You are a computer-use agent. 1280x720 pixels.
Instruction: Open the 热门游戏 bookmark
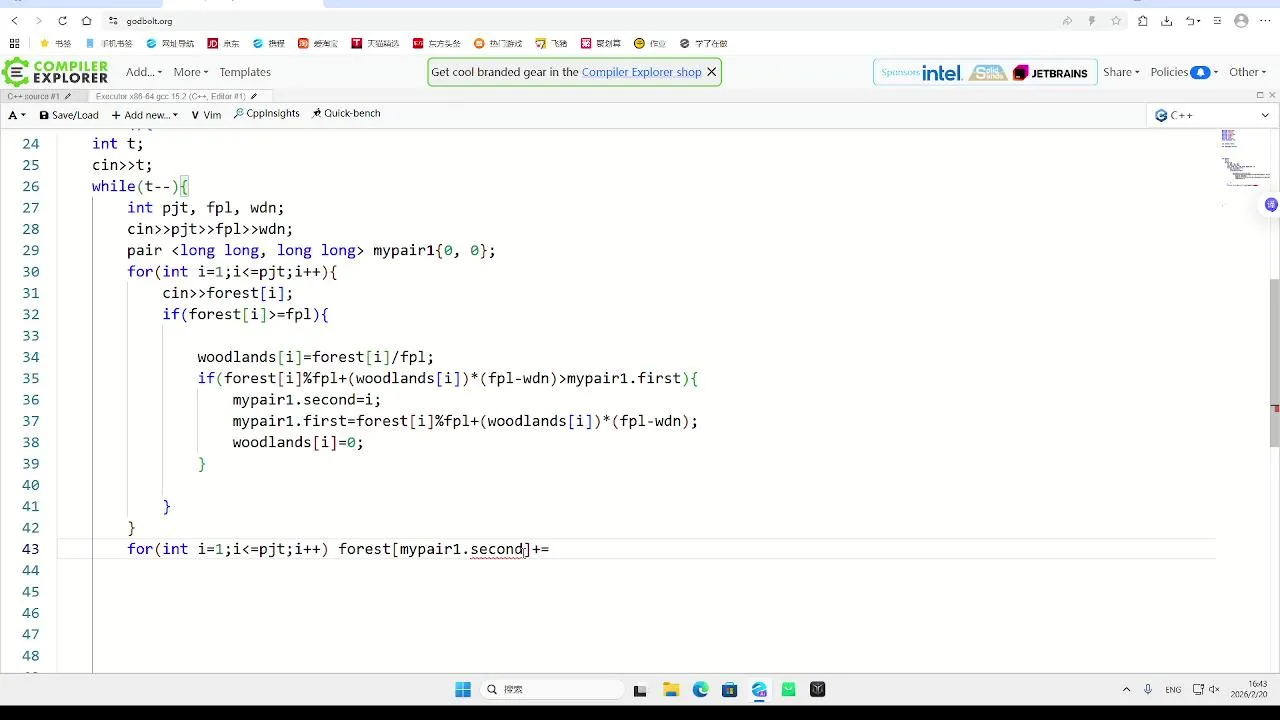[x=497, y=44]
